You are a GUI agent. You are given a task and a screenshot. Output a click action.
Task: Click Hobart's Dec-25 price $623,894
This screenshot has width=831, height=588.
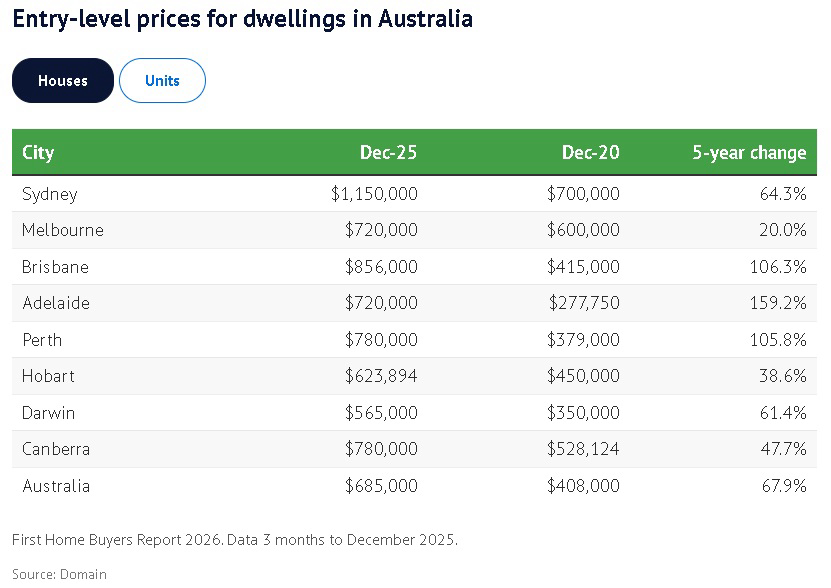pos(381,376)
